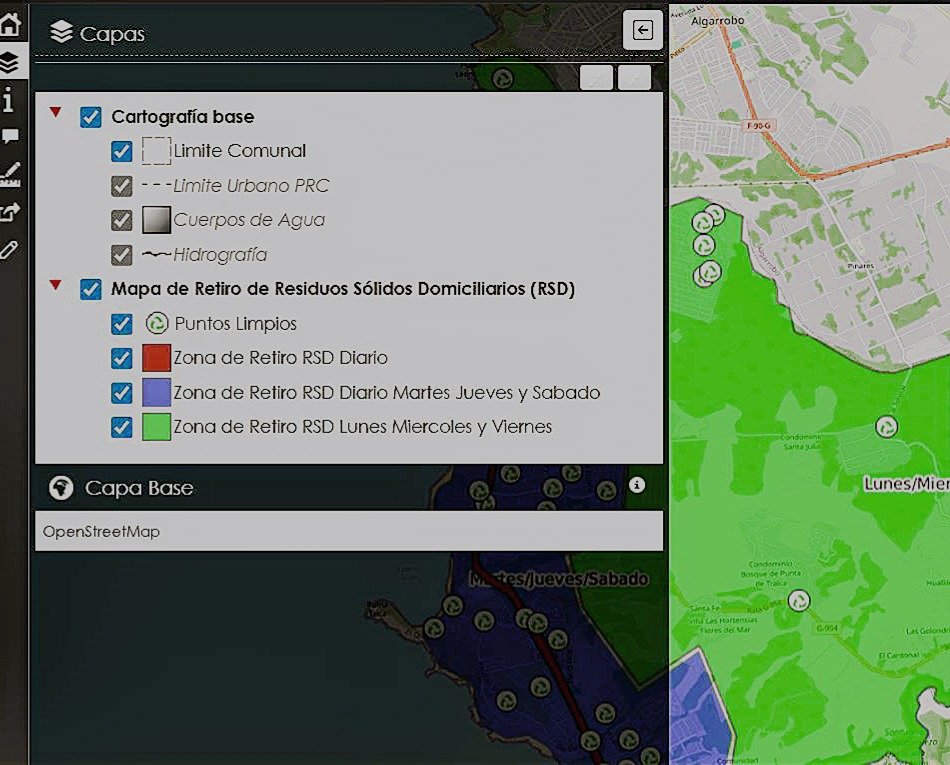This screenshot has width=950, height=765.
Task: Uncheck the Limite Comunal layer
Action: (122, 152)
